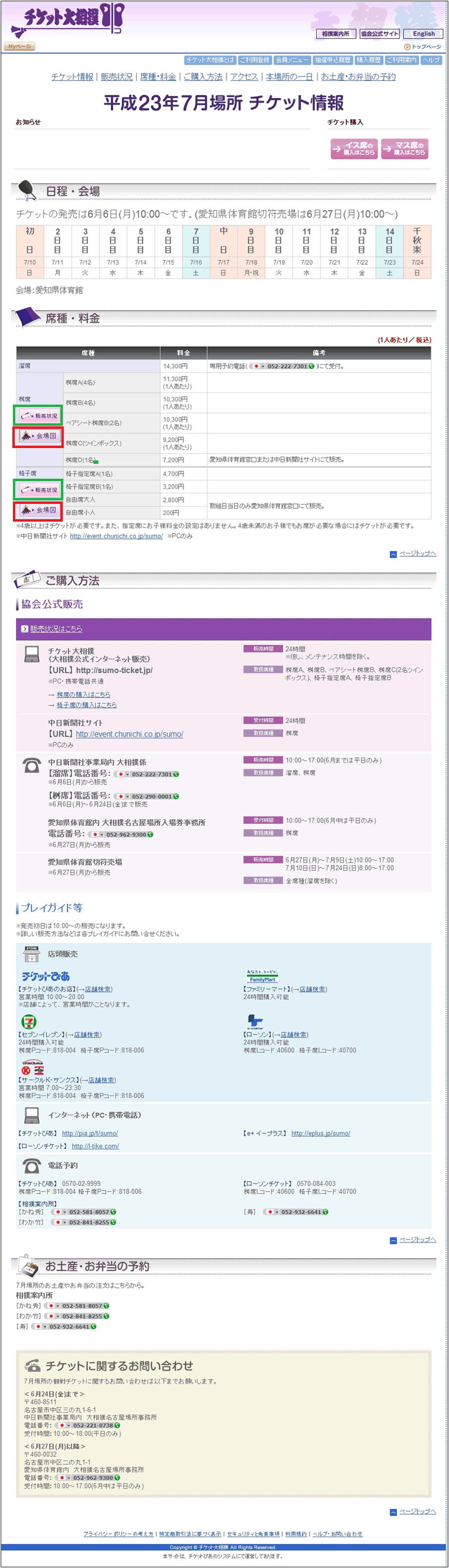This screenshot has width=449, height=1568.
Task: Open 会場図 button under 桝席
Action: (39, 436)
